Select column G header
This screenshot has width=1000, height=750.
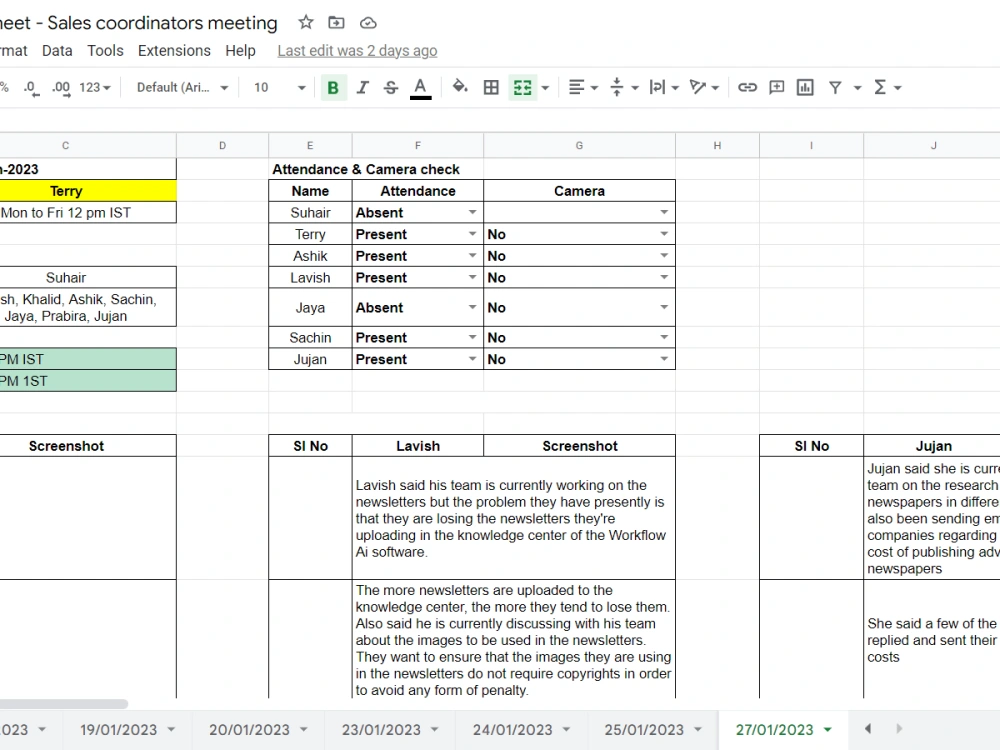[579, 145]
